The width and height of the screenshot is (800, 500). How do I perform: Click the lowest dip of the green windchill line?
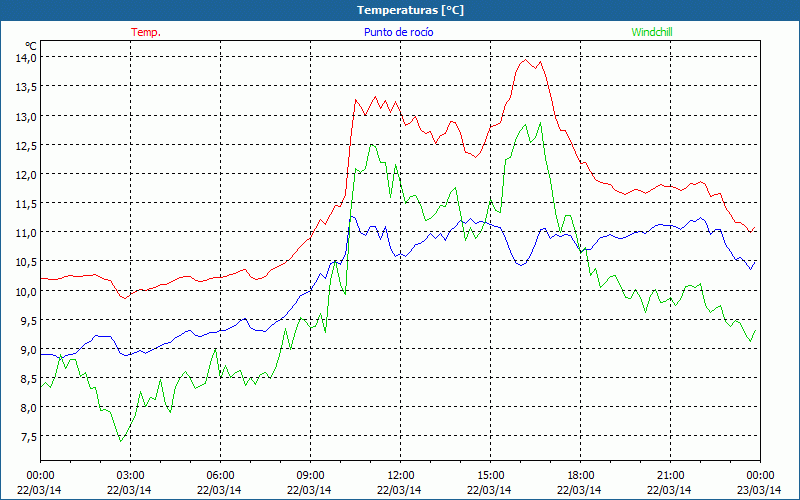[x=121, y=441]
